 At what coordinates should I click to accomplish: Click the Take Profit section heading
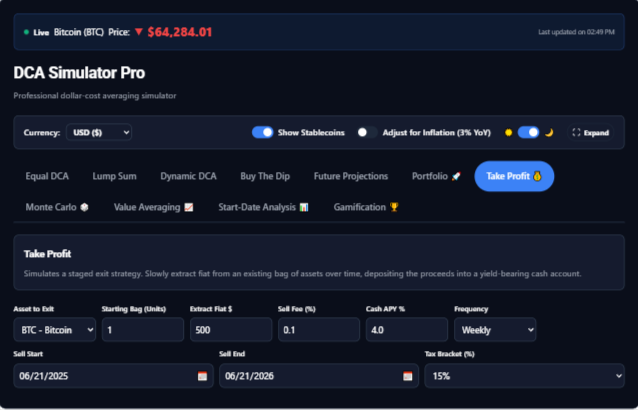(48, 254)
